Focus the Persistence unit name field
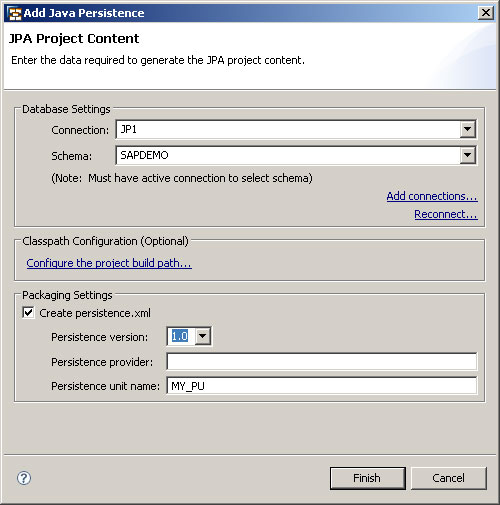The width and height of the screenshot is (500, 505). click(322, 386)
